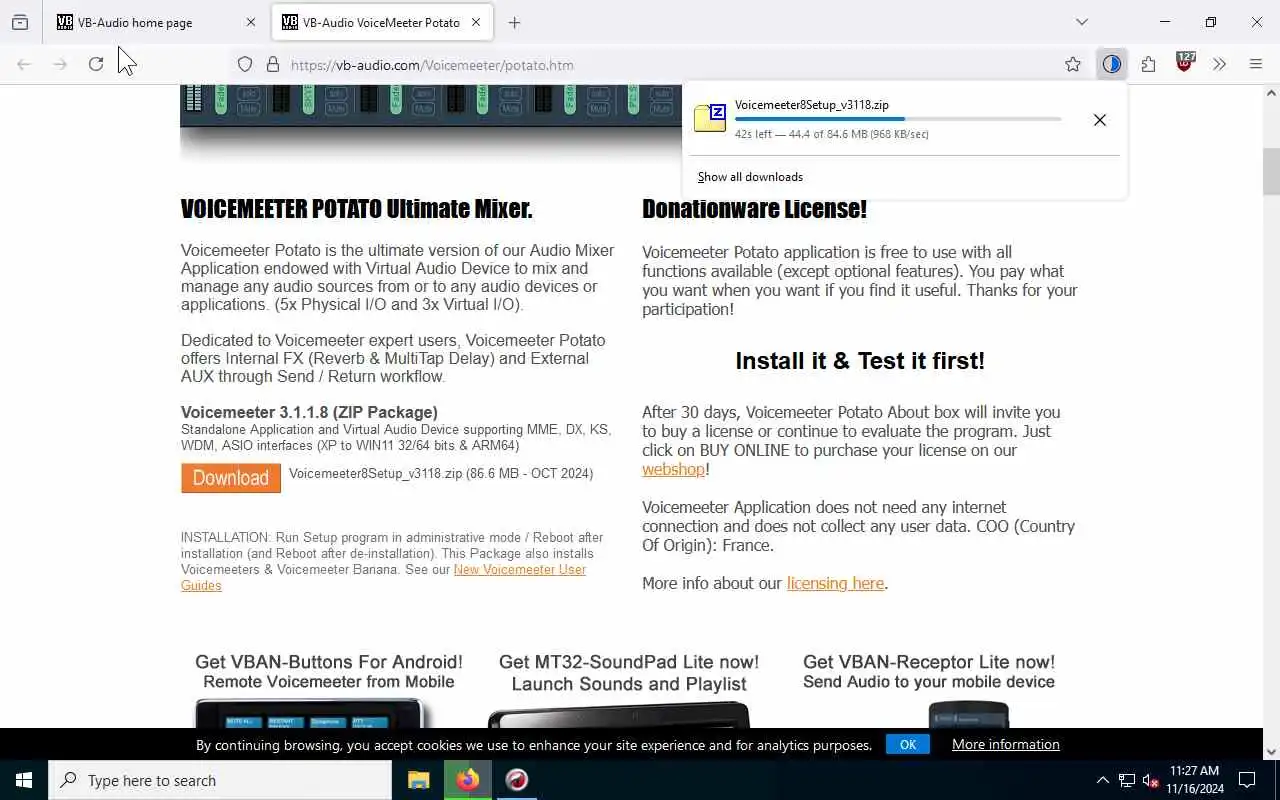Go forward to next page
The image size is (1280, 800).
(60, 64)
